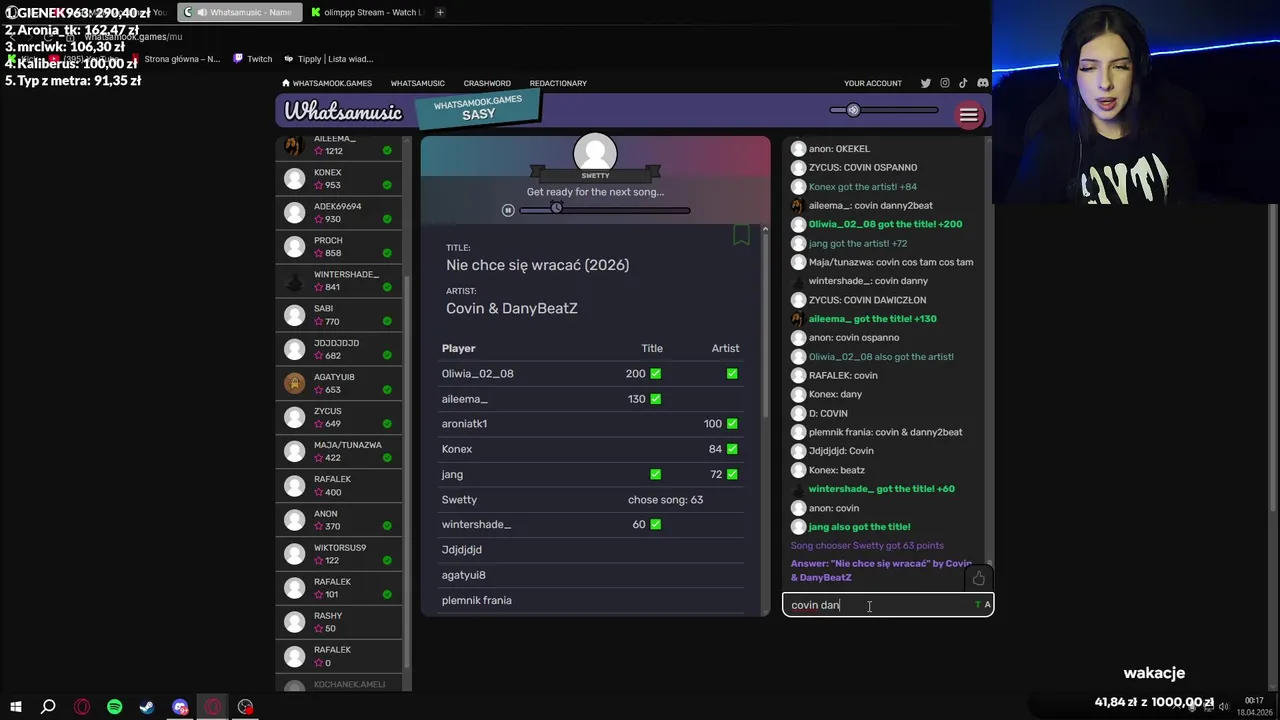Click Oliwia_02_08's title checkmark

point(656,374)
